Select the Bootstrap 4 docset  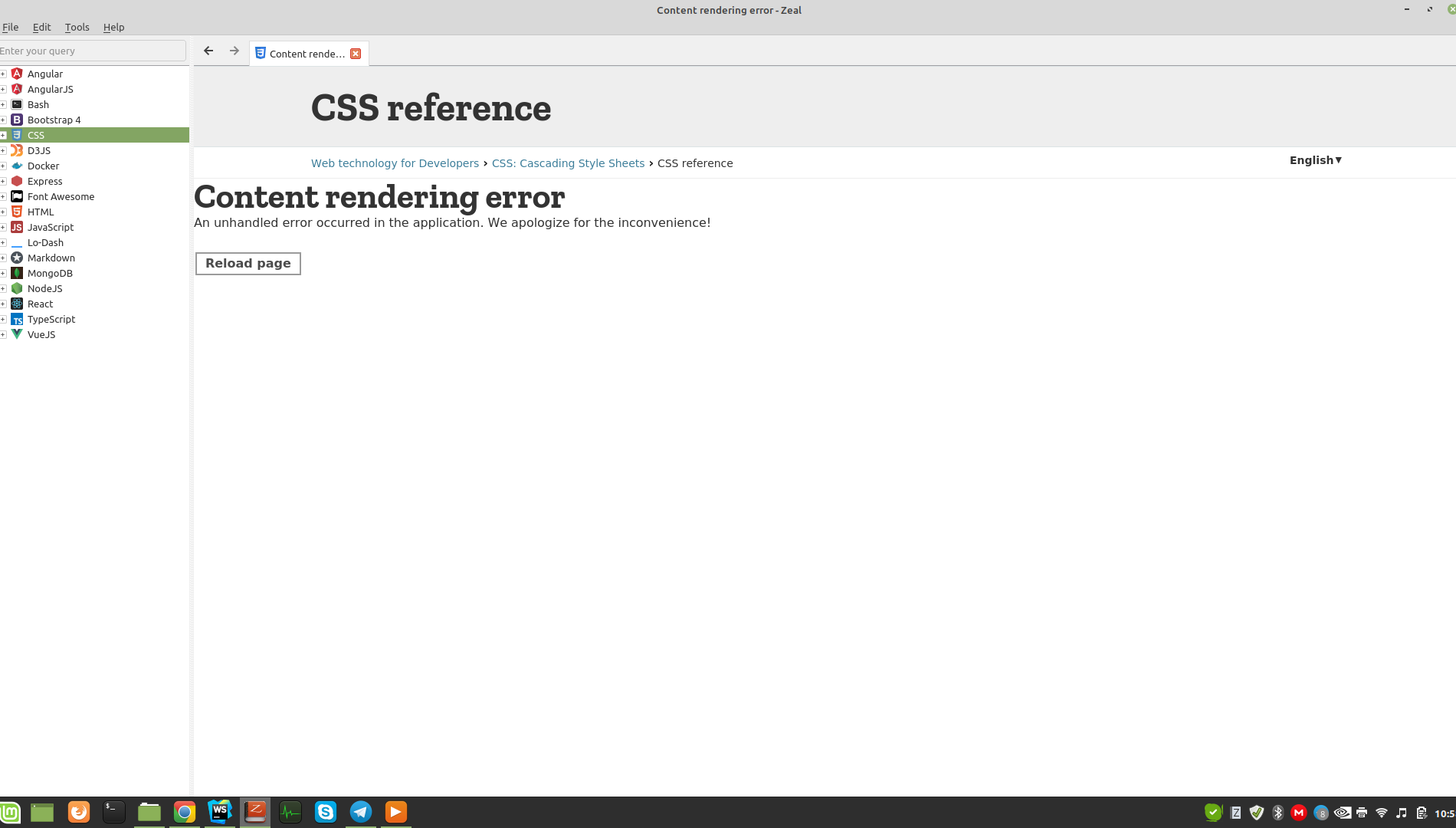click(54, 120)
